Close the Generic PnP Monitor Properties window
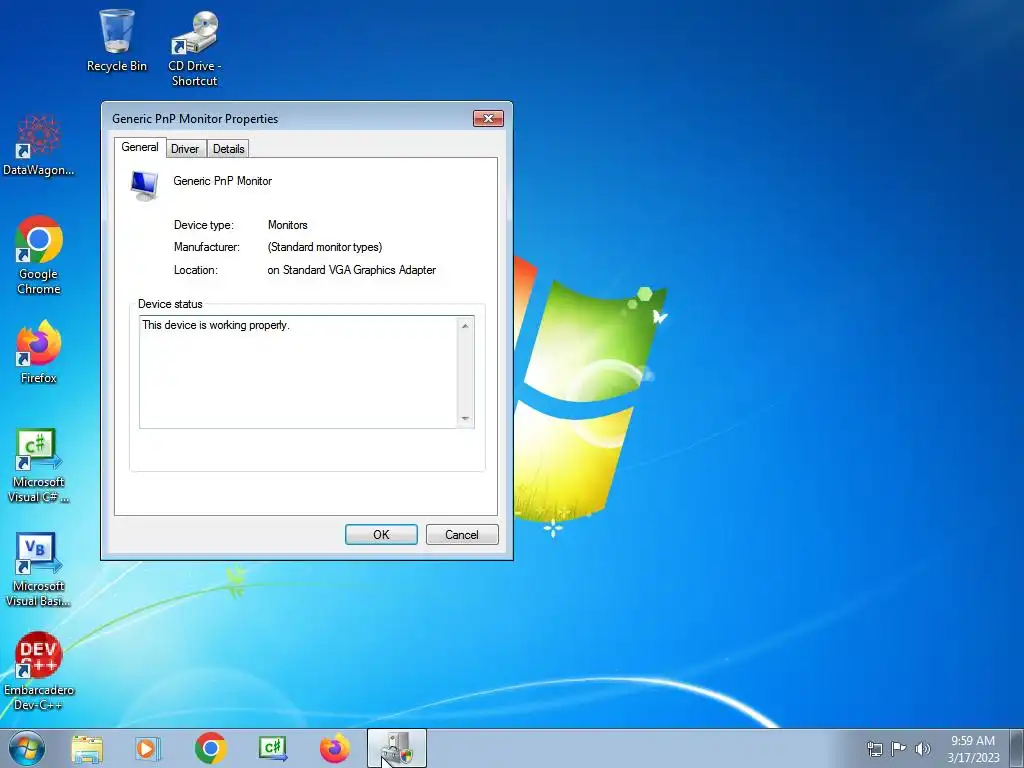The width and height of the screenshot is (1024, 768). point(488,118)
